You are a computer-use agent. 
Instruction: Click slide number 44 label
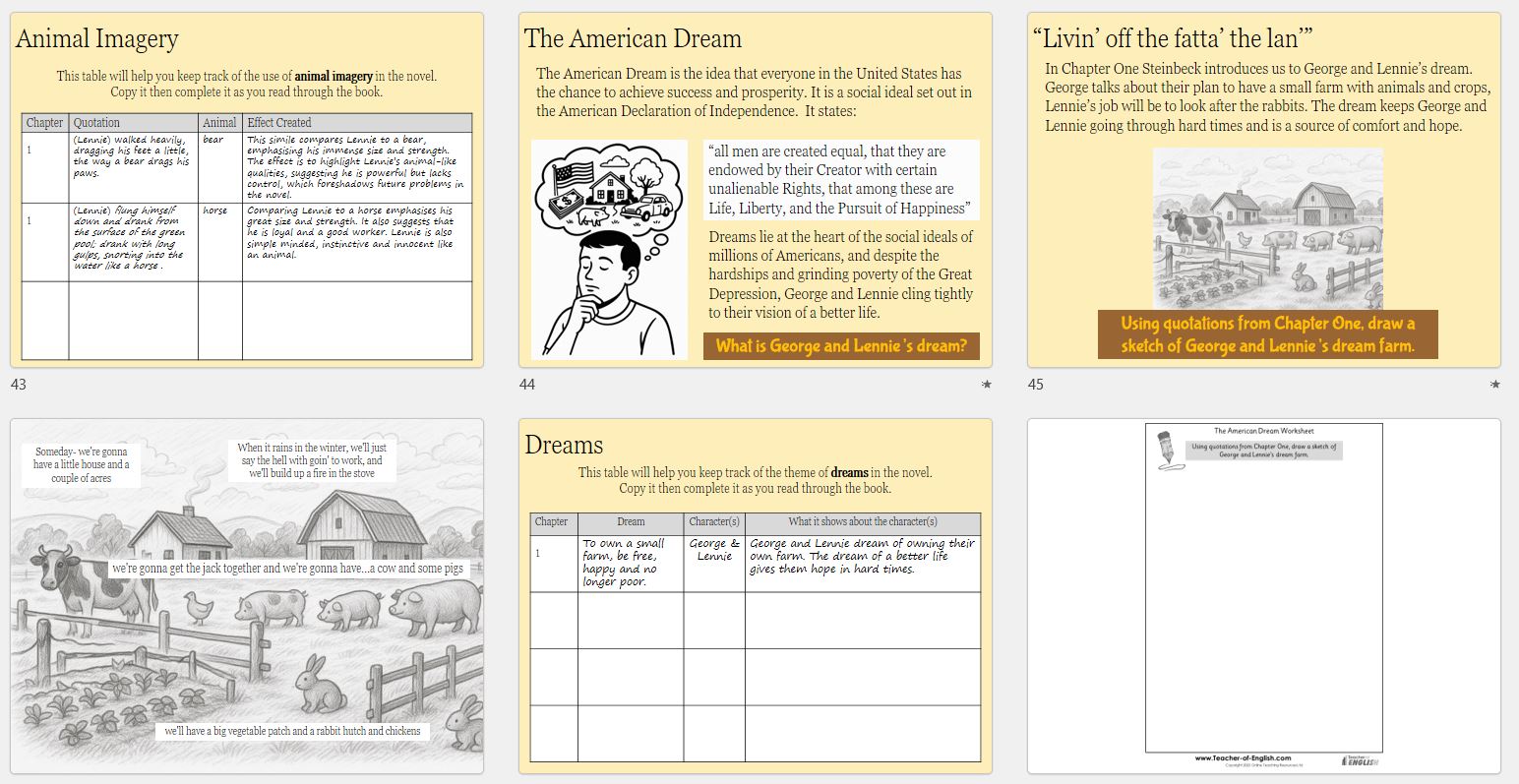click(527, 385)
